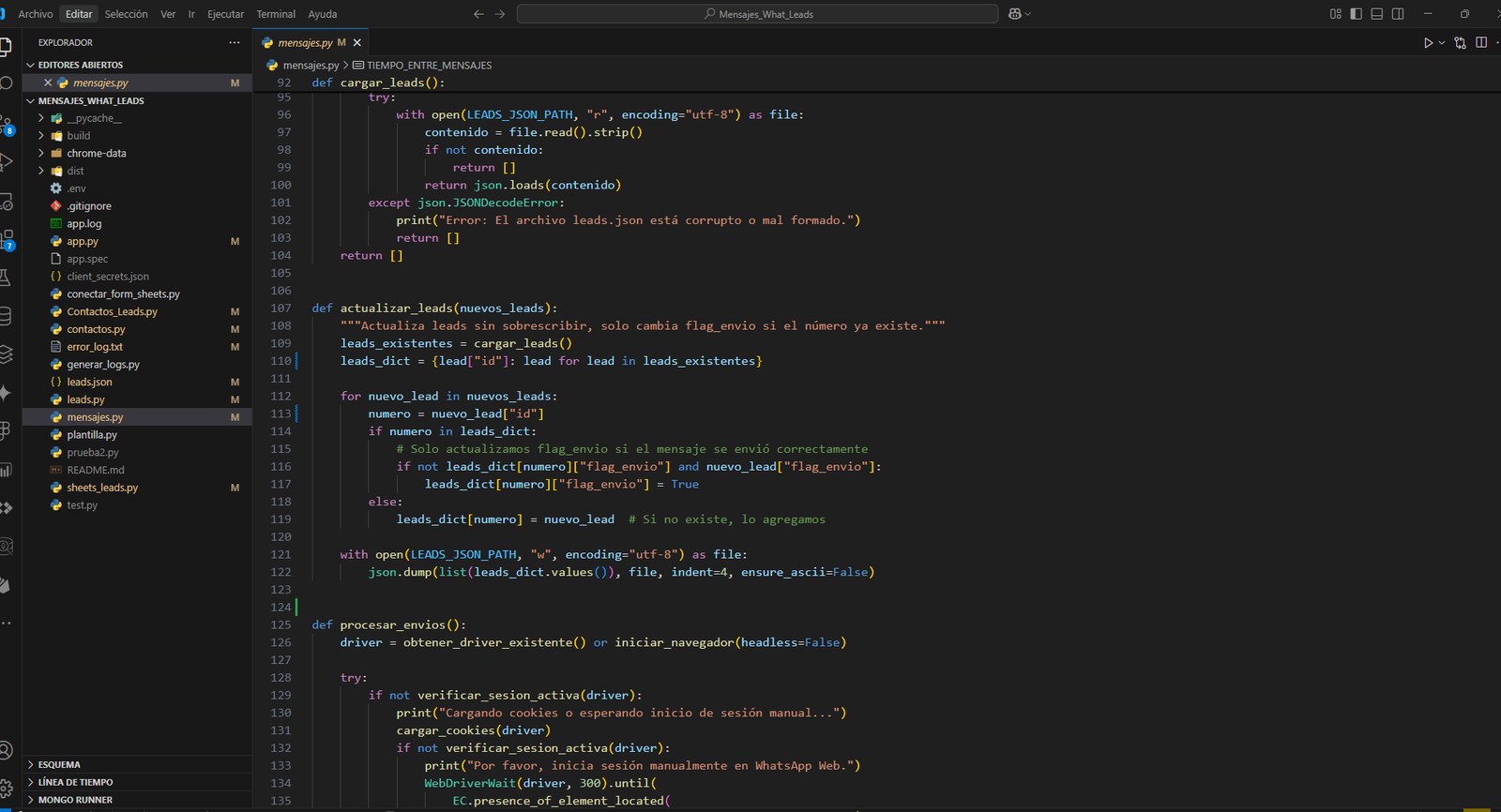Open the run button dropdown arrow
Screen dimensions: 1501x812
point(1442,43)
